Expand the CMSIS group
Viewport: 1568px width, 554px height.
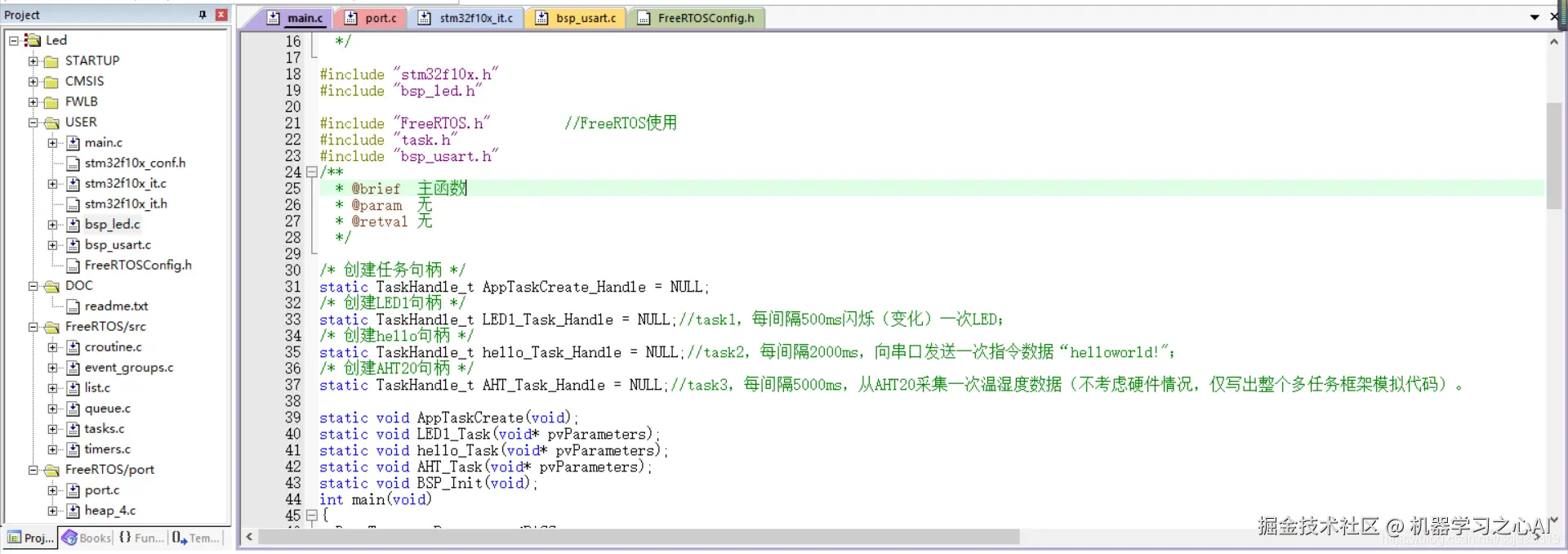click(33, 81)
